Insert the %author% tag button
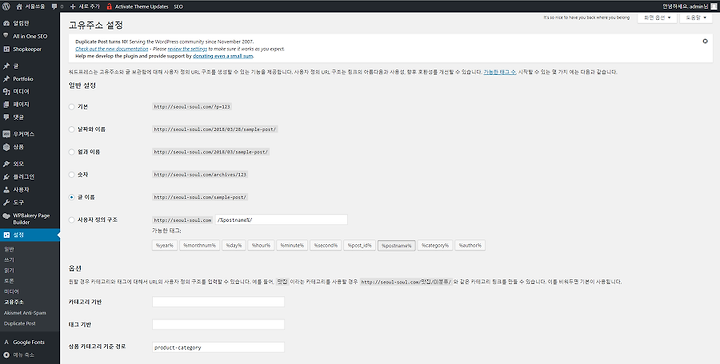This screenshot has width=720, height=364. click(x=470, y=246)
